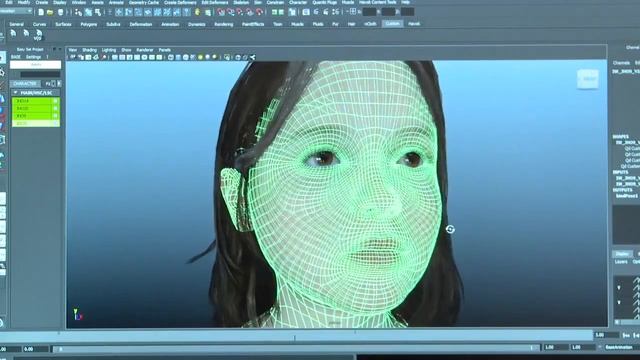
Task: Open the Channels menu in channel box
Action: coord(621,63)
